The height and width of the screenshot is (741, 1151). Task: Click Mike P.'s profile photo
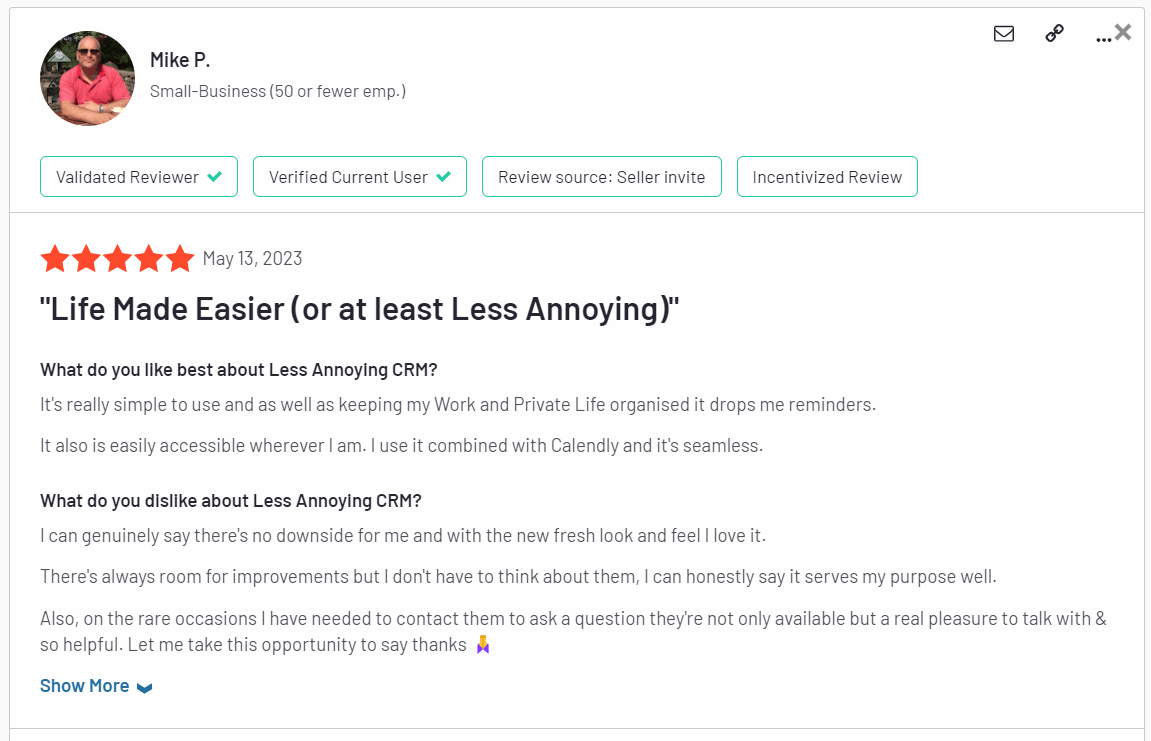[x=87, y=78]
